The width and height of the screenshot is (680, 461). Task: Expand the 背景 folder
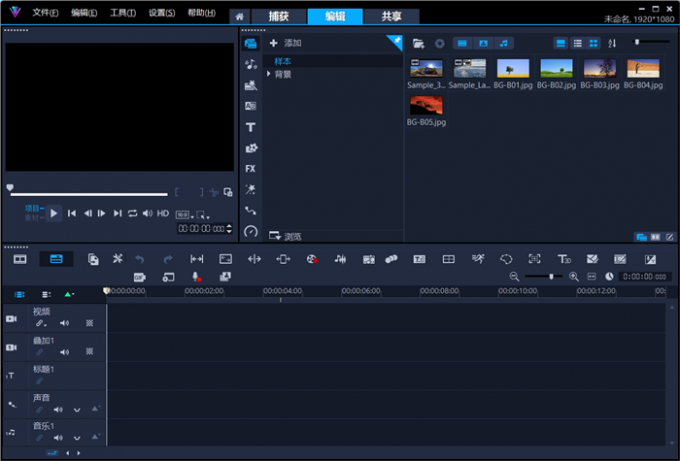[x=268, y=74]
